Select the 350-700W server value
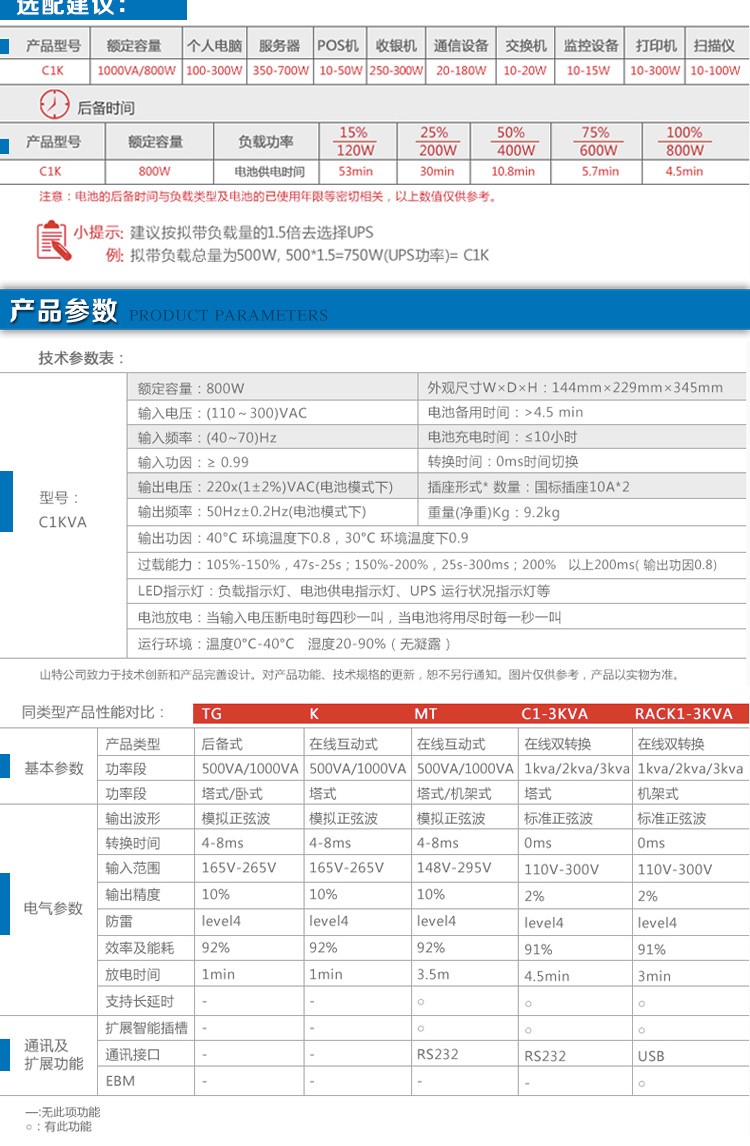This screenshot has height=1146, width=750. (281, 71)
